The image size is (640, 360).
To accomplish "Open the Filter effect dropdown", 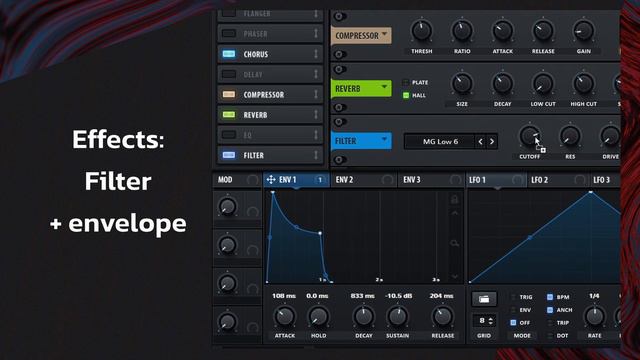I will tap(361, 141).
